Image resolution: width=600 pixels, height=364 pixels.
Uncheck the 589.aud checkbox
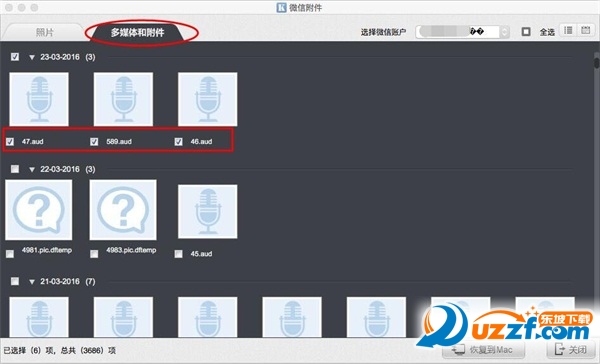94,142
